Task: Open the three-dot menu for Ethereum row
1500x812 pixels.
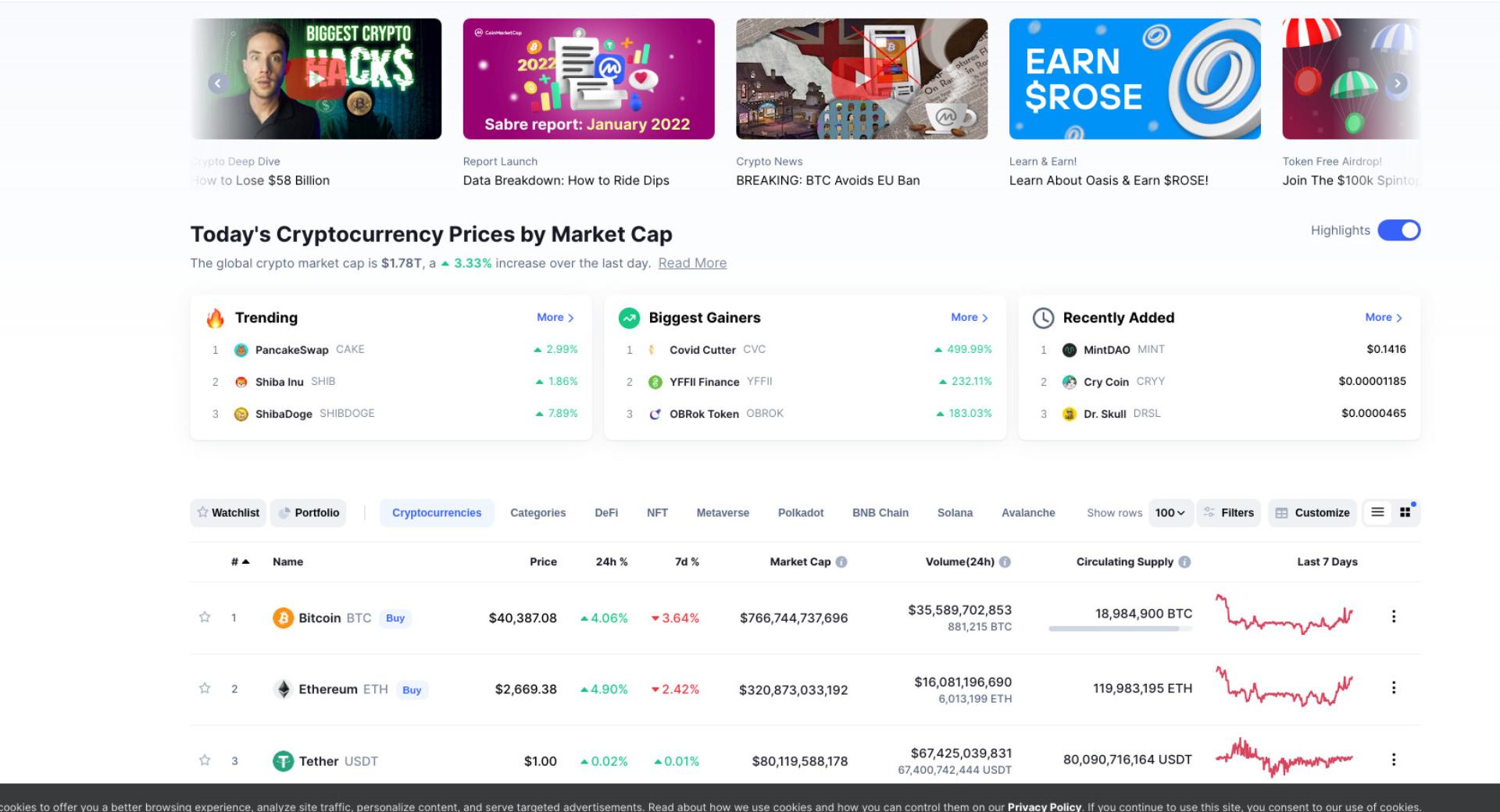Action: (x=1394, y=688)
